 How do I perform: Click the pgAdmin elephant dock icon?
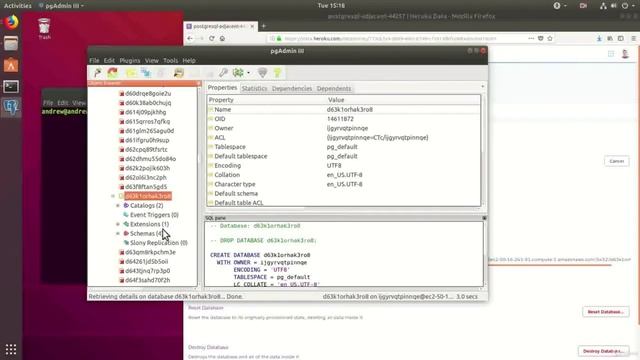(11, 107)
